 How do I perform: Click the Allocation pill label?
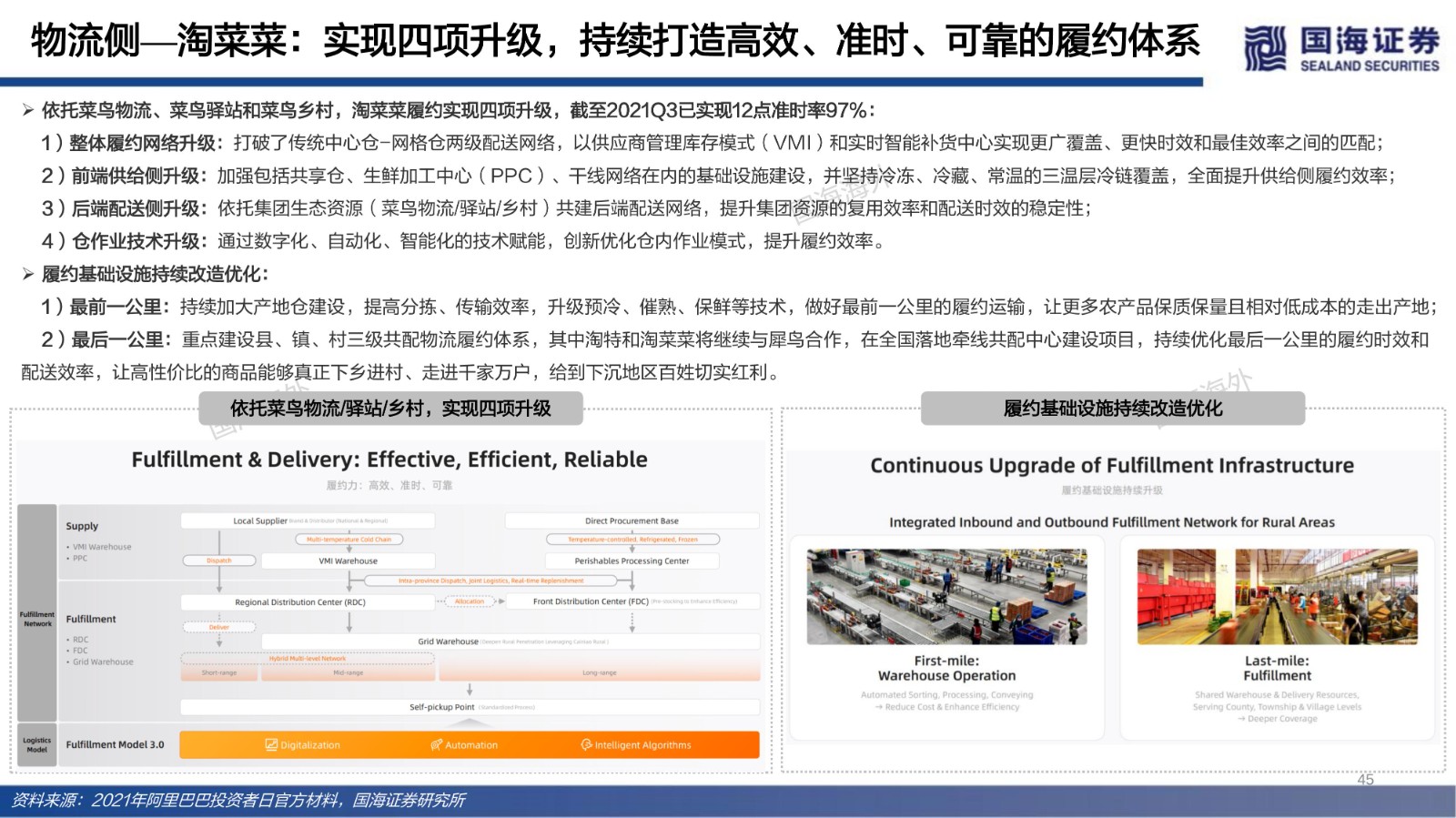(470, 601)
